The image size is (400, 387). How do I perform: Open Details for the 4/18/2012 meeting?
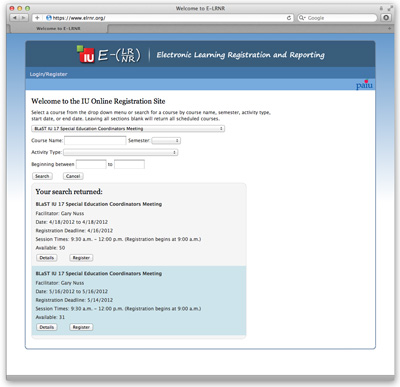point(47,258)
